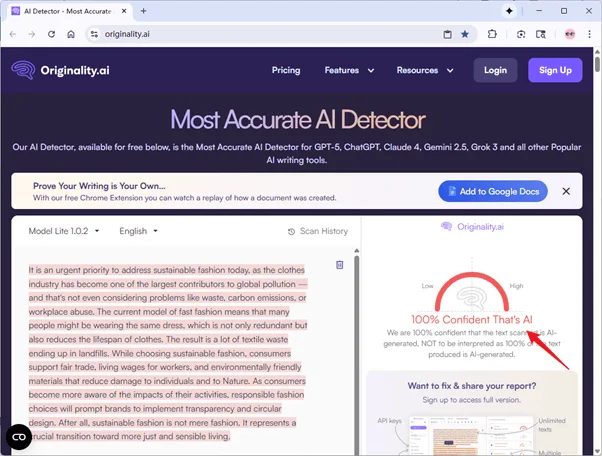
Task: Open the chat widget in bottom corner
Action: click(x=19, y=437)
